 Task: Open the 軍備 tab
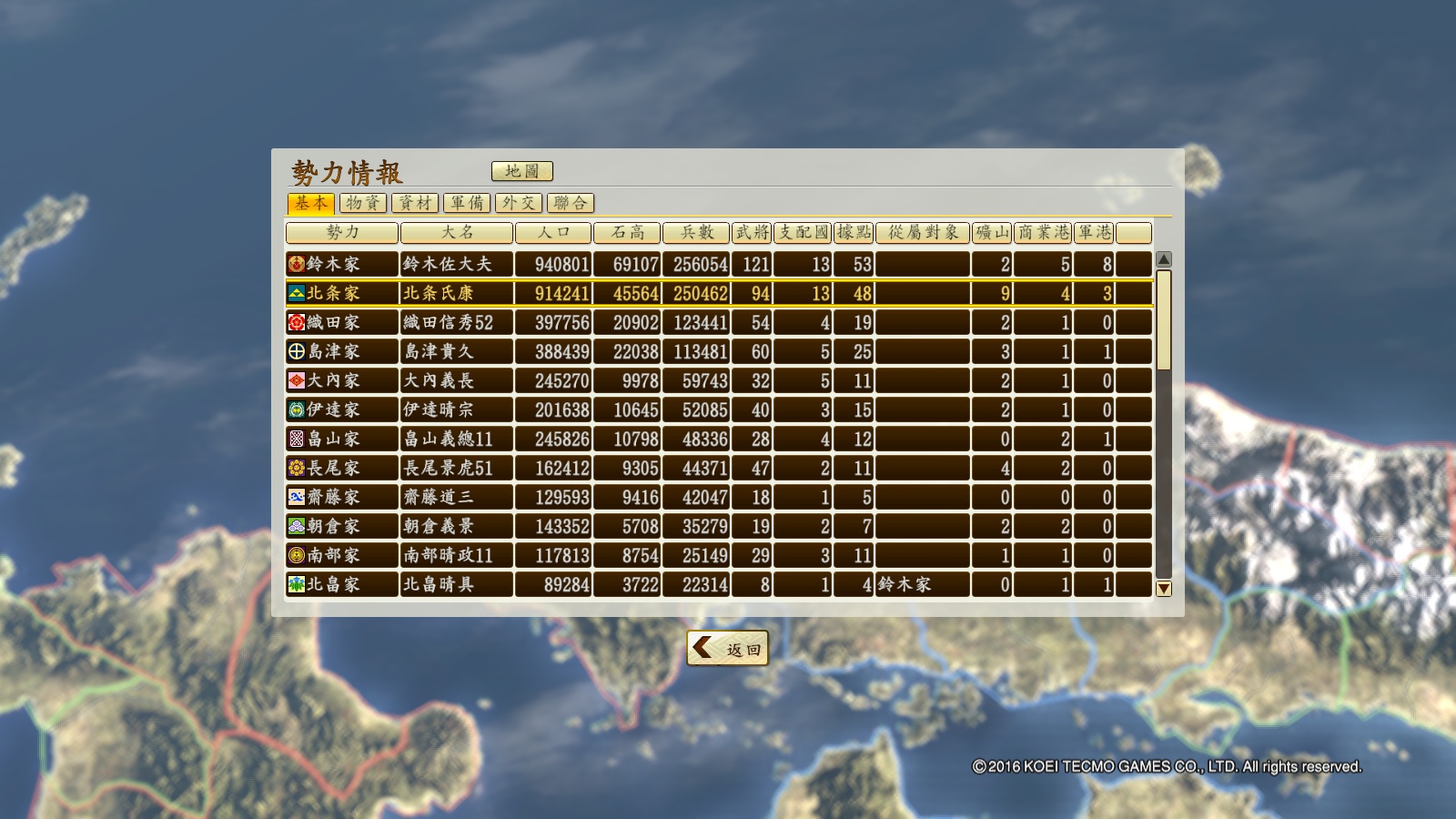pyautogui.click(x=467, y=203)
